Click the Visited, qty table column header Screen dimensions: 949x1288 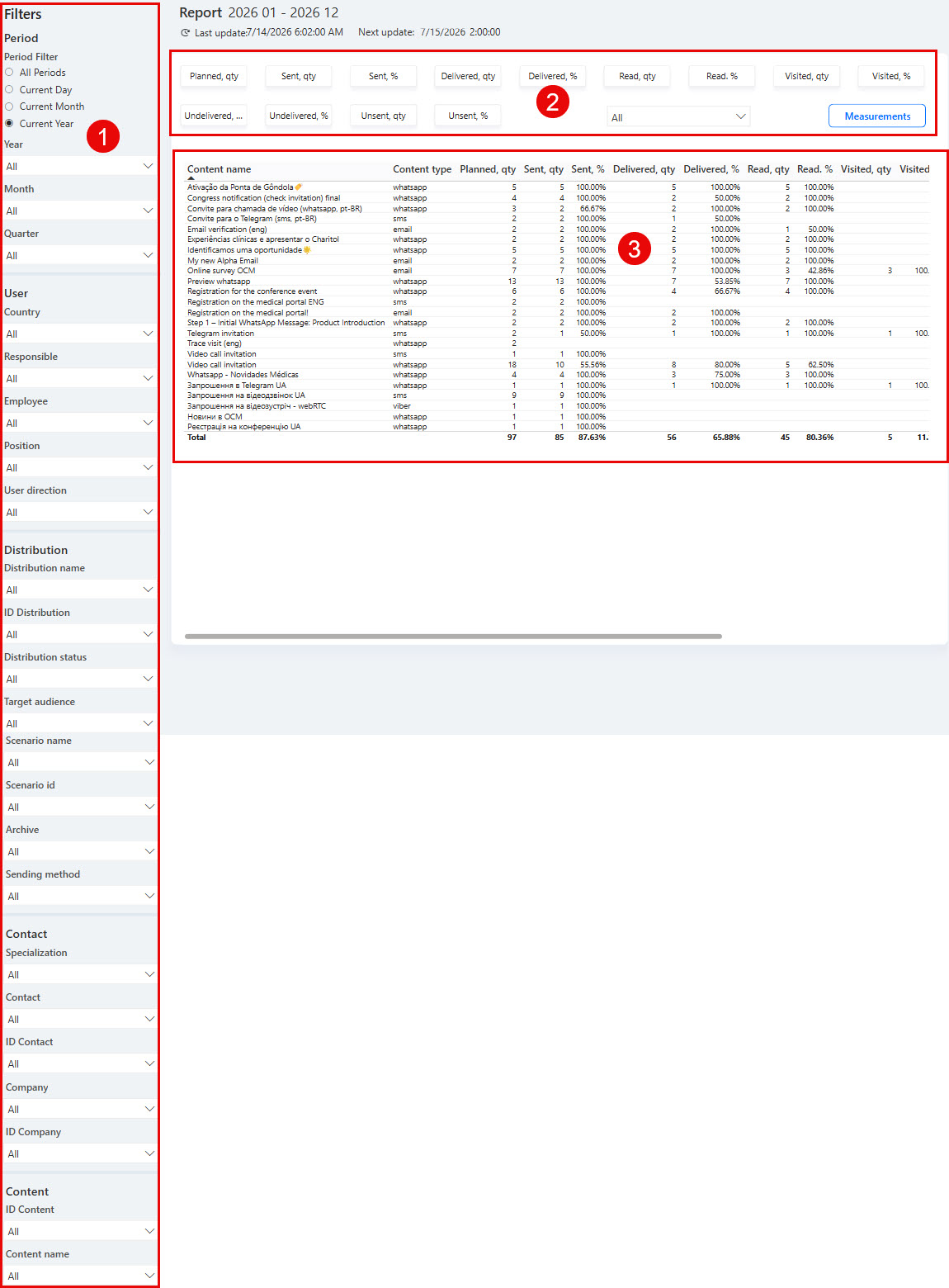[866, 169]
